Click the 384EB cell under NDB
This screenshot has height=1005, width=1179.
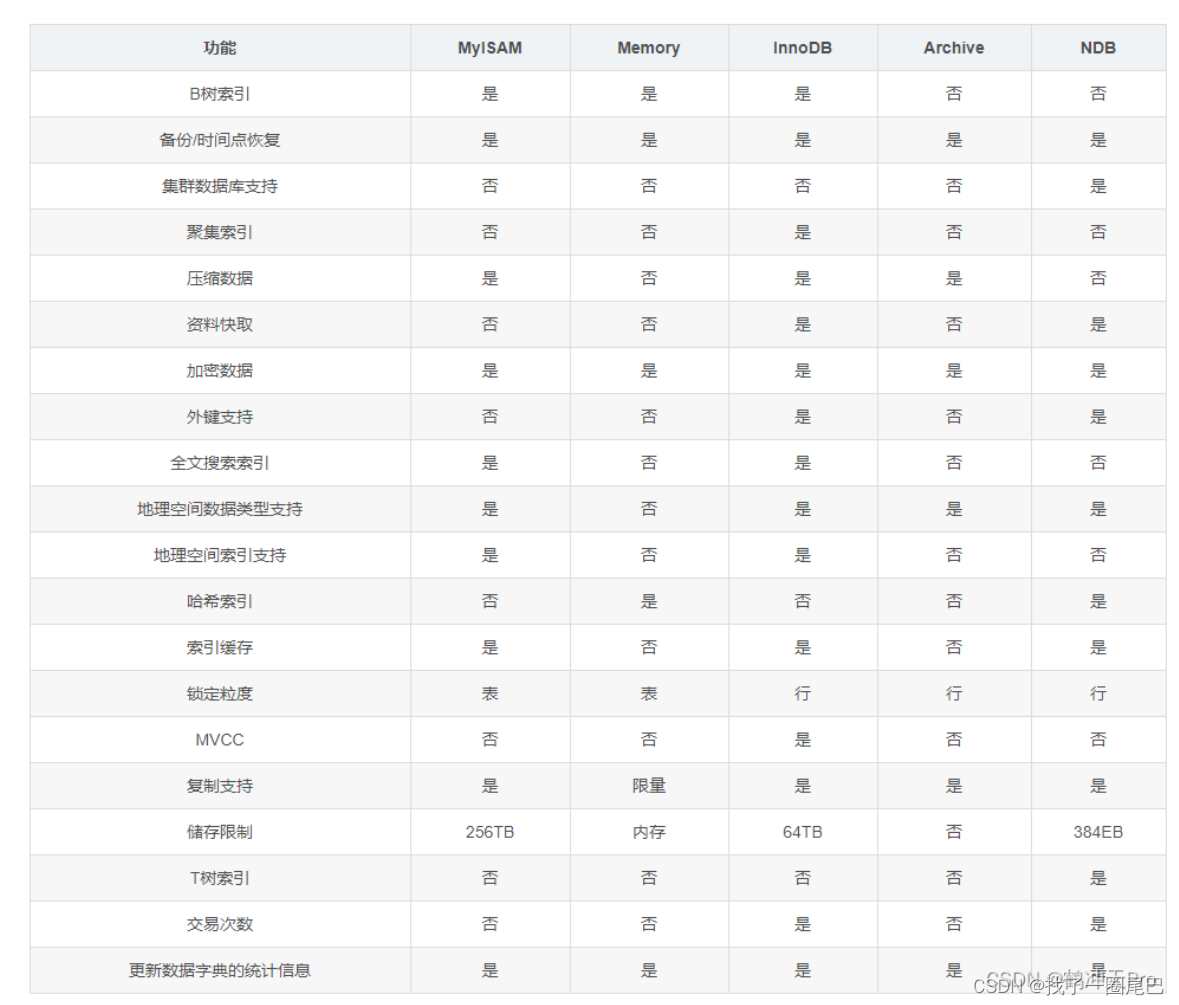click(1098, 832)
